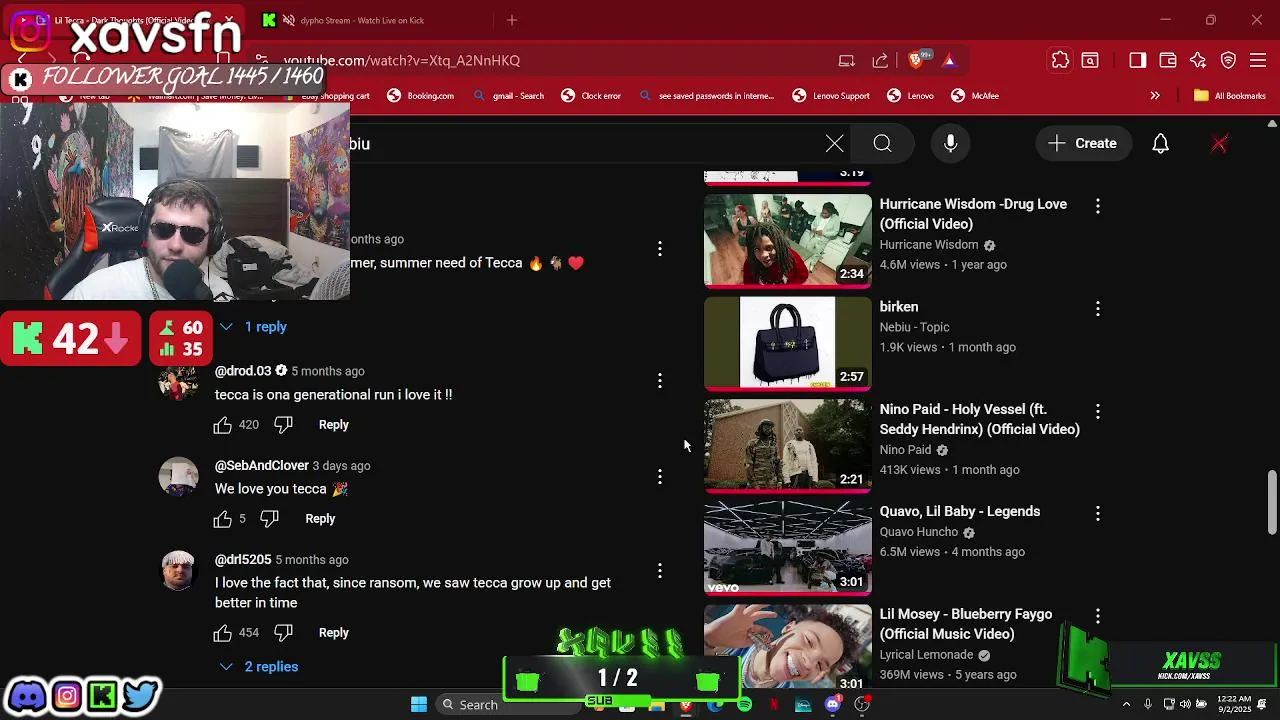Viewport: 1280px width, 720px height.
Task: Show hidden system tray icons
Action: click(1126, 704)
